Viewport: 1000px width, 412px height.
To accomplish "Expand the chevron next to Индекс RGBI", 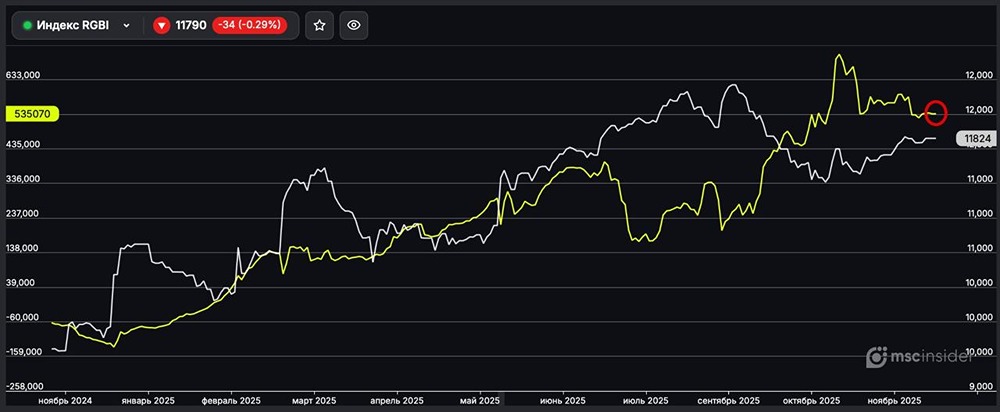I will tap(126, 27).
